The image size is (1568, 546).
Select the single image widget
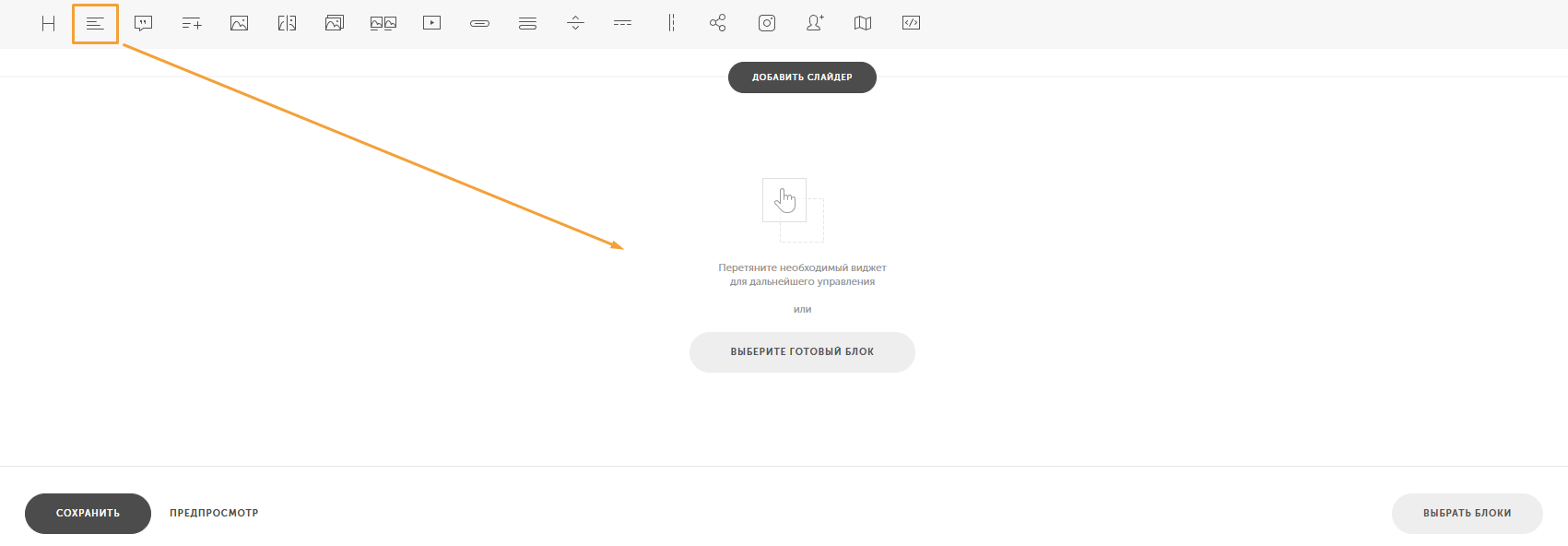[x=240, y=23]
